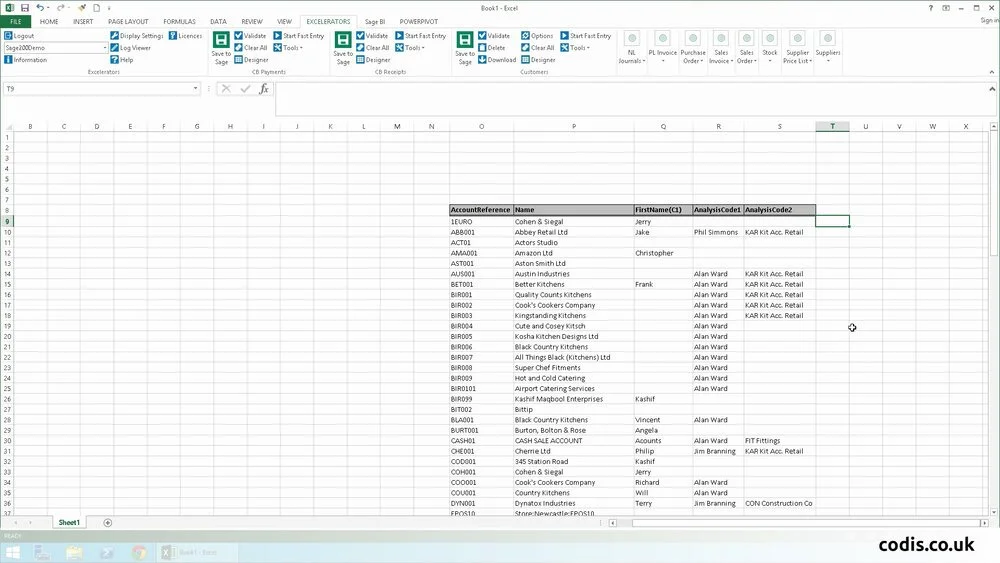1000x563 pixels.
Task: Start Fast Entry for CB Receipts
Action: 421,36
